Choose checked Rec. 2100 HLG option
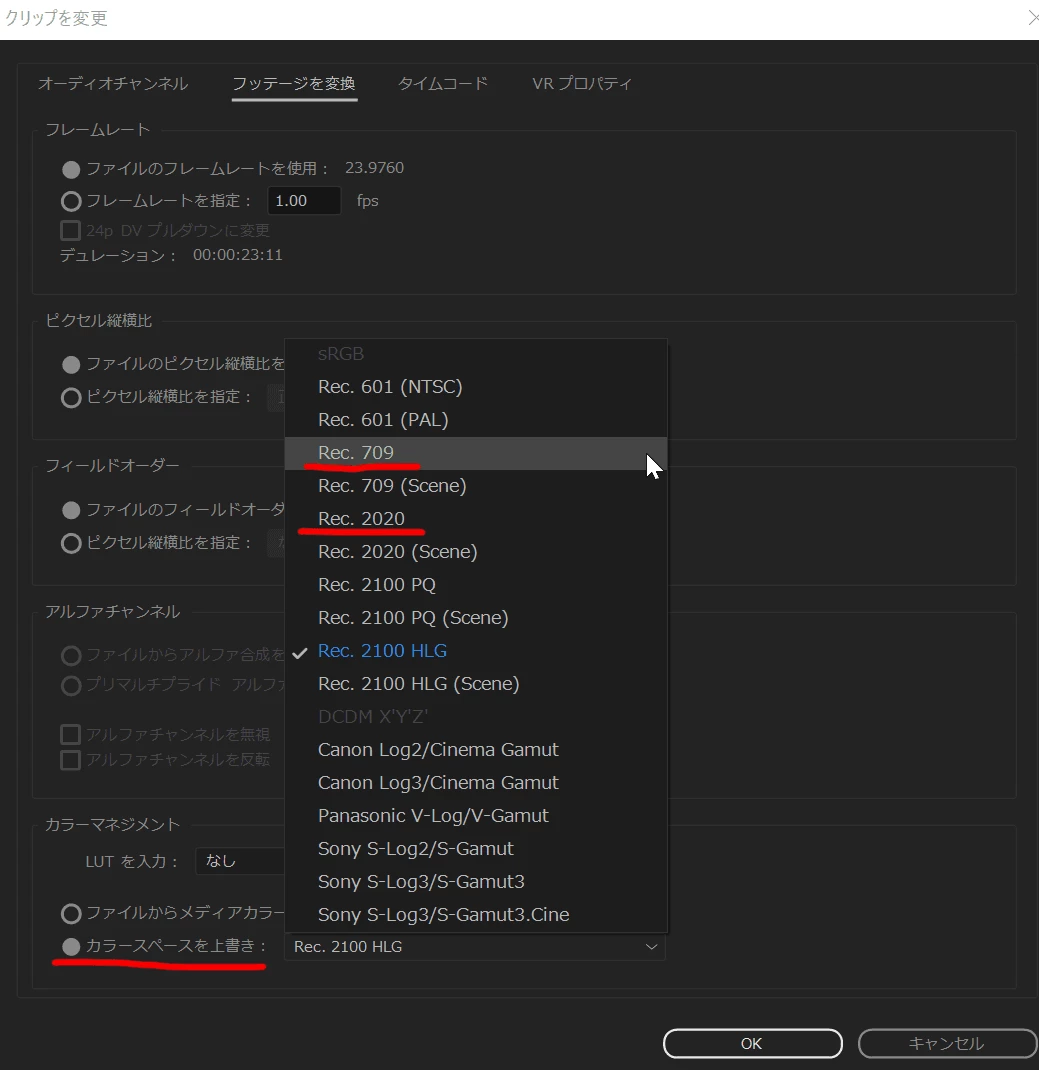Image resolution: width=1039 pixels, height=1070 pixels. pyautogui.click(x=476, y=651)
